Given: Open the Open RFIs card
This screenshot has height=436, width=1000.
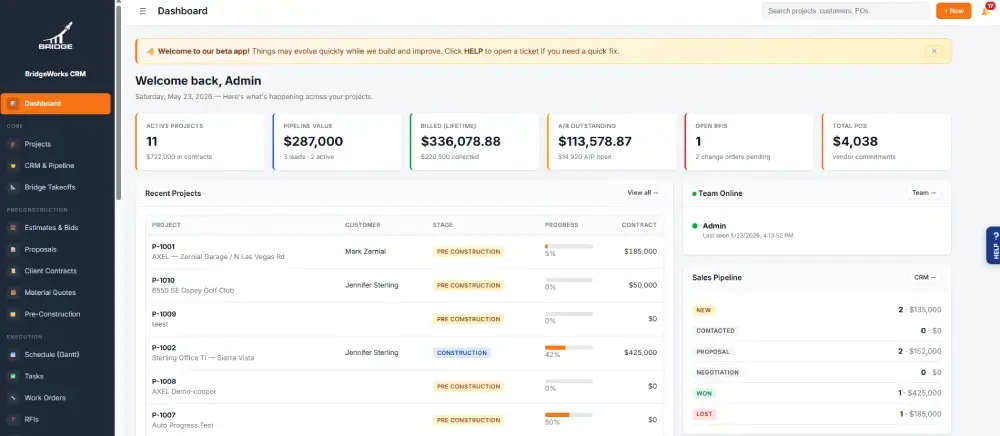Looking at the screenshot, I should (749, 142).
